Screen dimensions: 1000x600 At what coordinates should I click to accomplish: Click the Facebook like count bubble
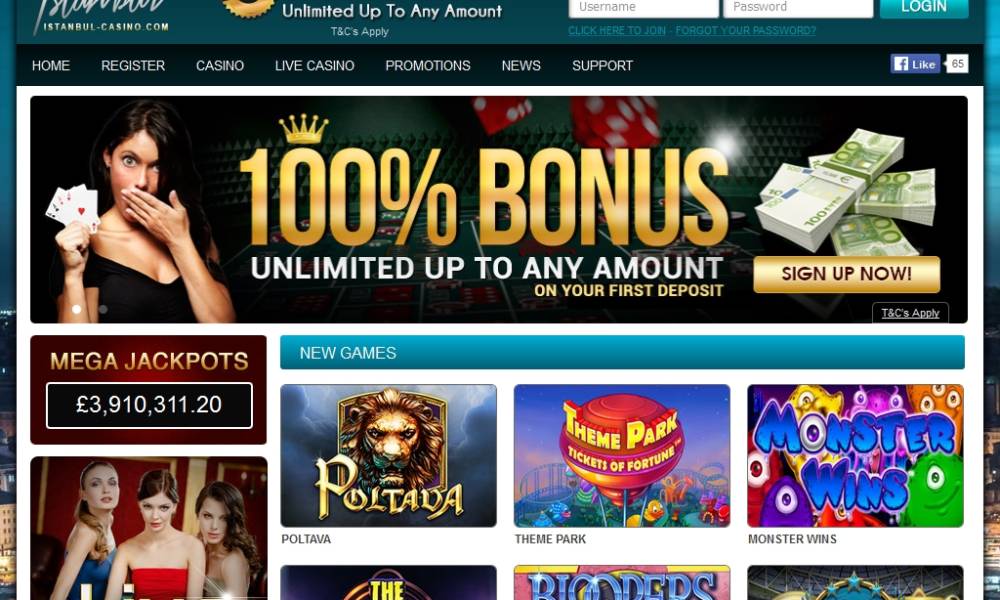tap(957, 64)
